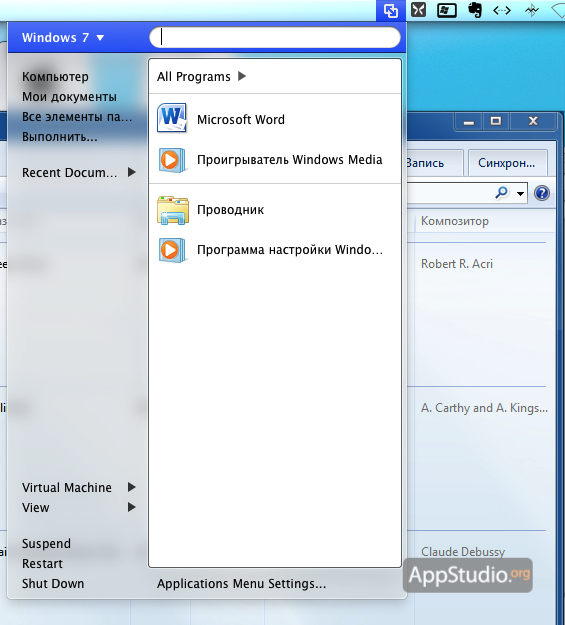Open search options dropdown arrow in Media Player
The image size is (565, 625).
[x=520, y=194]
